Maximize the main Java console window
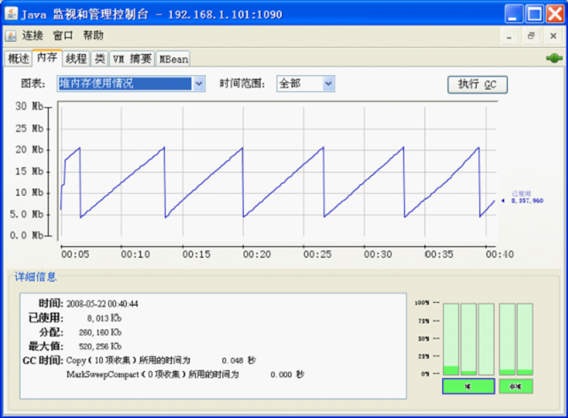Viewport: 568px width, 418px height. tap(534, 14)
